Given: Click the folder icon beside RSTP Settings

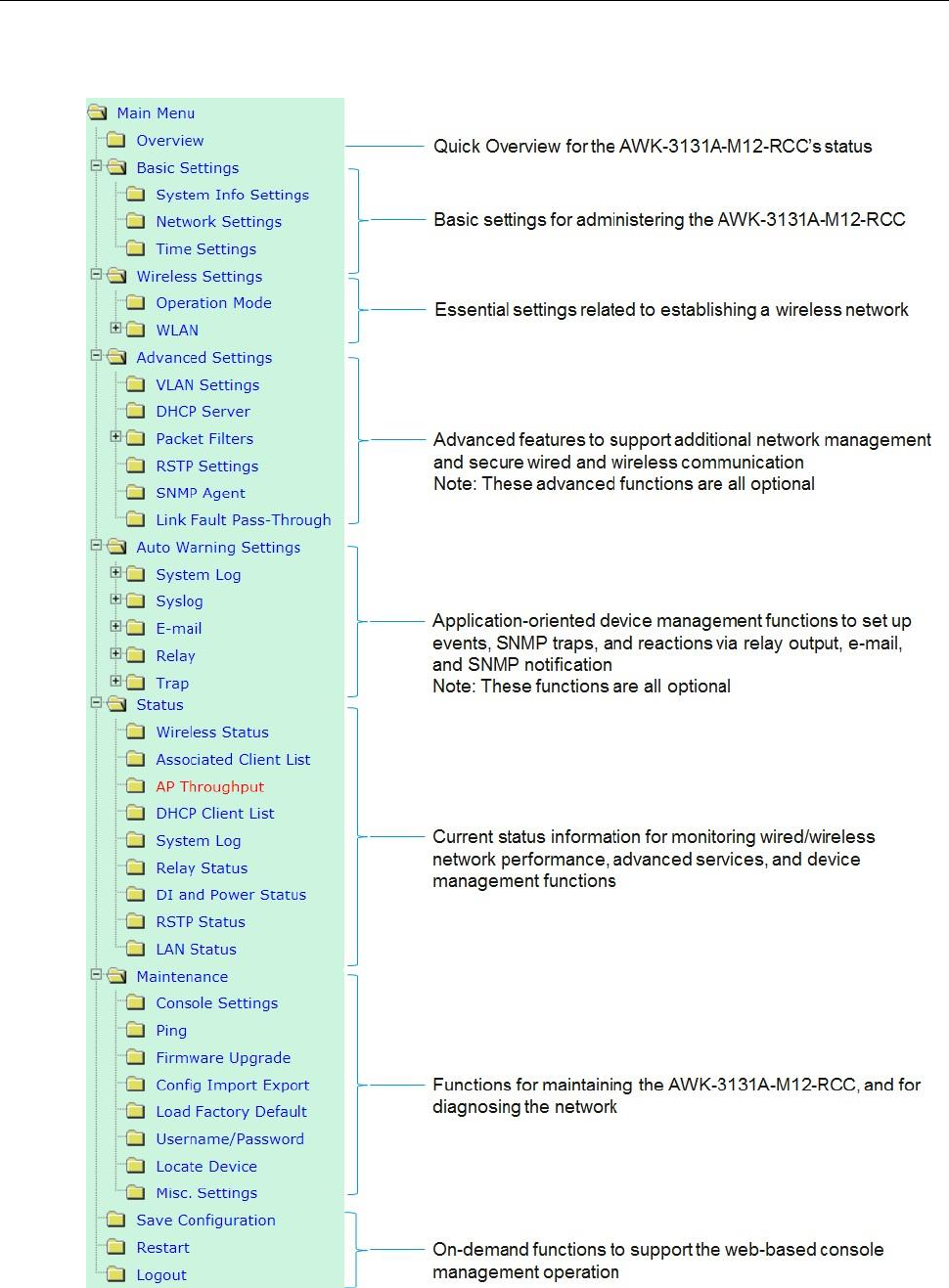Looking at the screenshot, I should pos(136,466).
